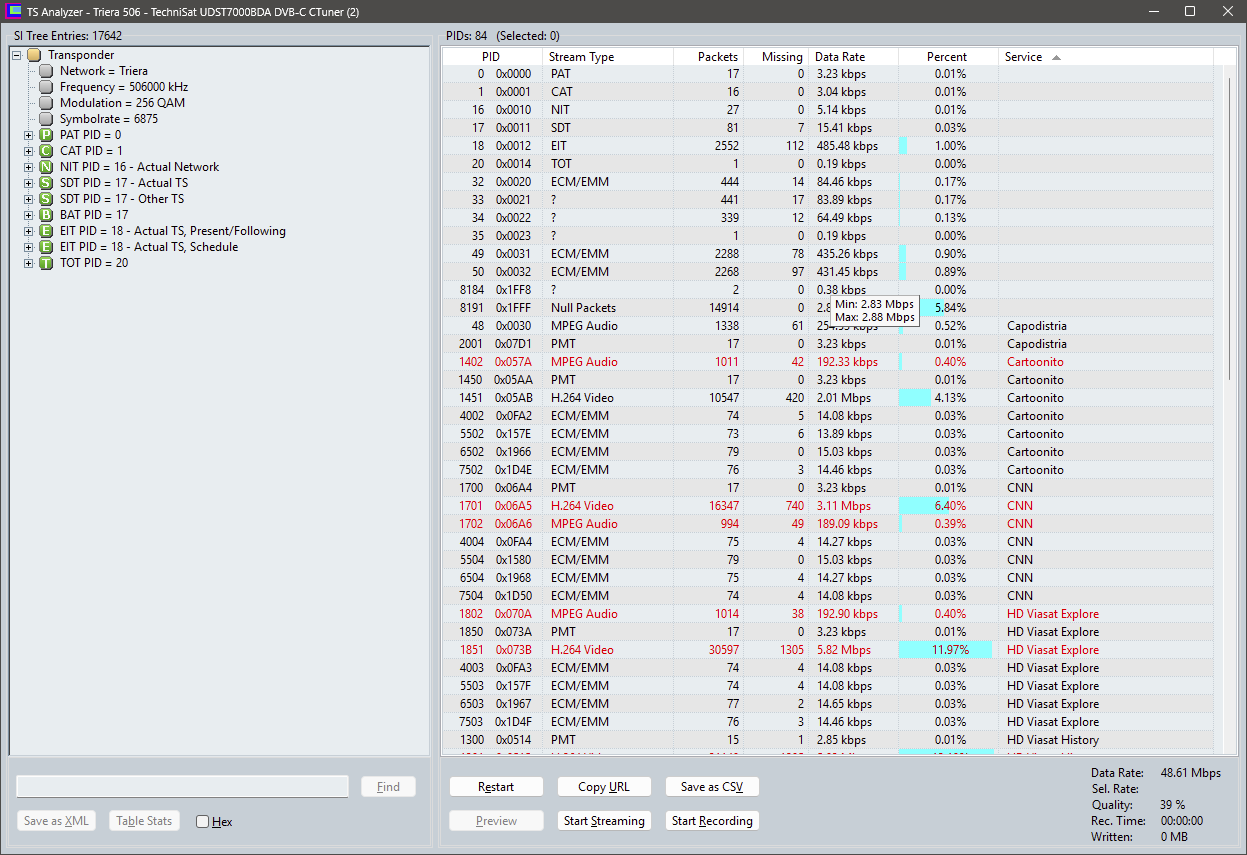
Task: Click Save as CSV button
Action: (x=712, y=787)
